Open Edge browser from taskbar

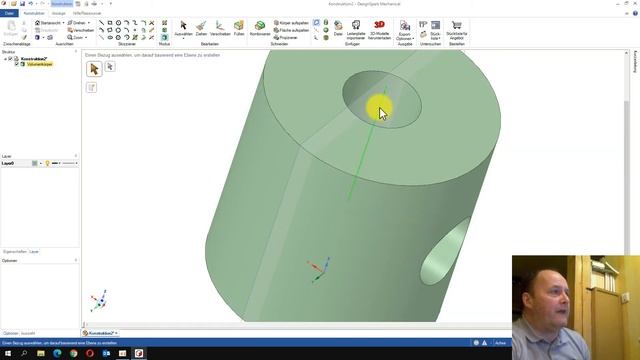click(x=57, y=353)
